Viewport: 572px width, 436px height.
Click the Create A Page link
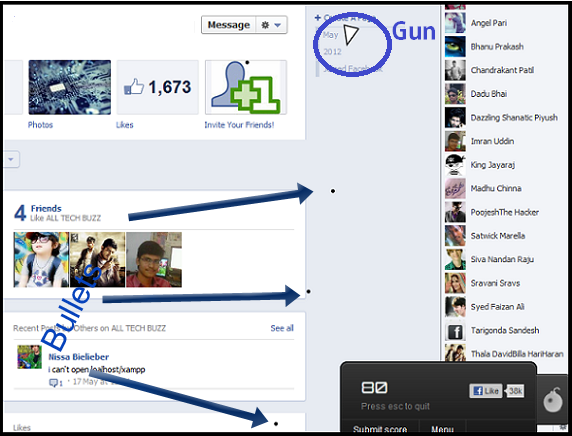345,18
